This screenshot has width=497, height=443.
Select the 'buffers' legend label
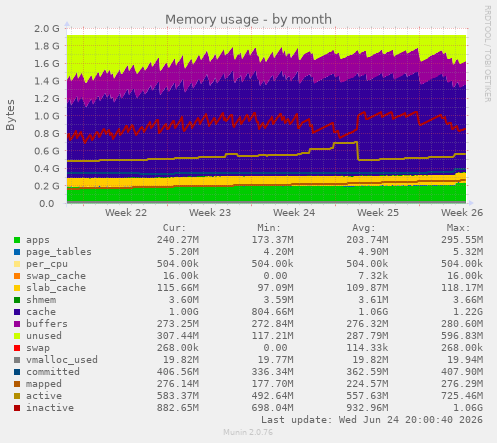point(47,324)
